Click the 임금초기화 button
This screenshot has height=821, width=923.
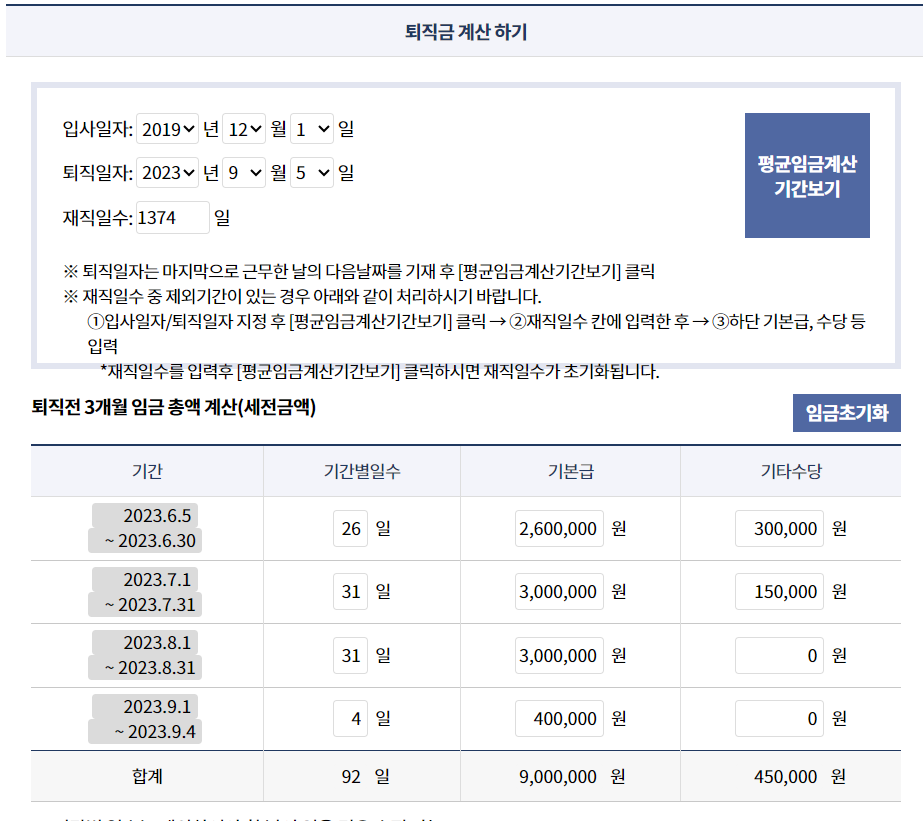coord(846,410)
